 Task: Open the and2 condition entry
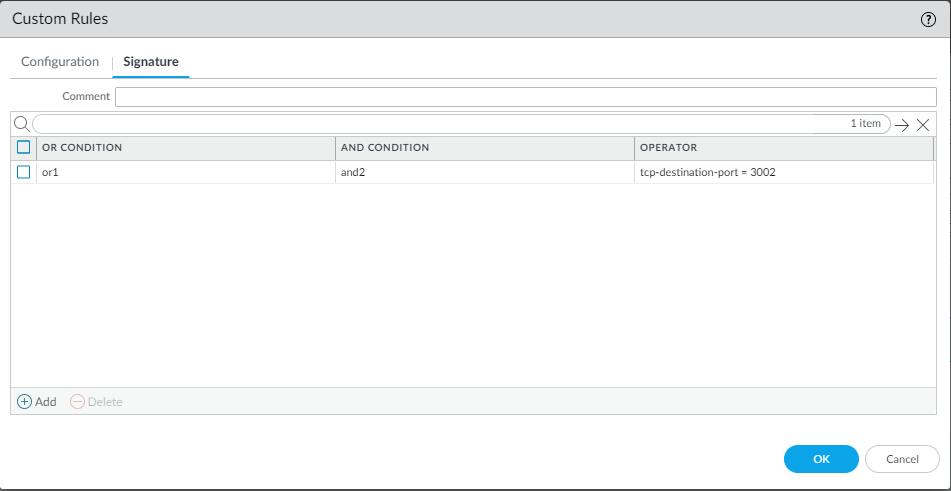(x=353, y=173)
